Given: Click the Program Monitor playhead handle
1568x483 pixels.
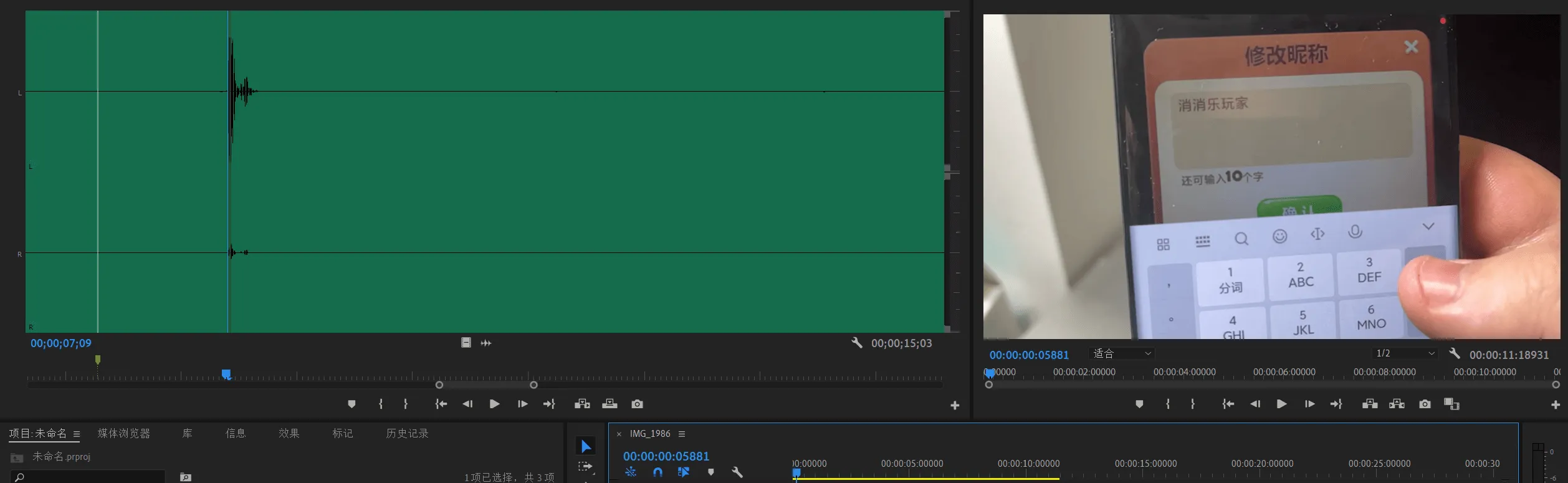Looking at the screenshot, I should 990,373.
